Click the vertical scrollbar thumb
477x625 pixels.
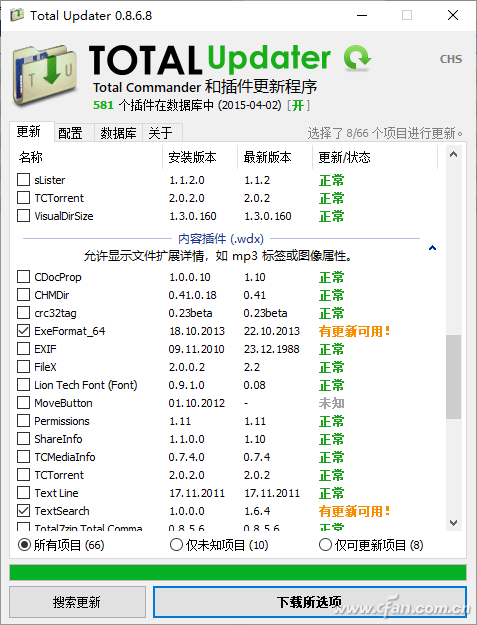(x=453, y=377)
